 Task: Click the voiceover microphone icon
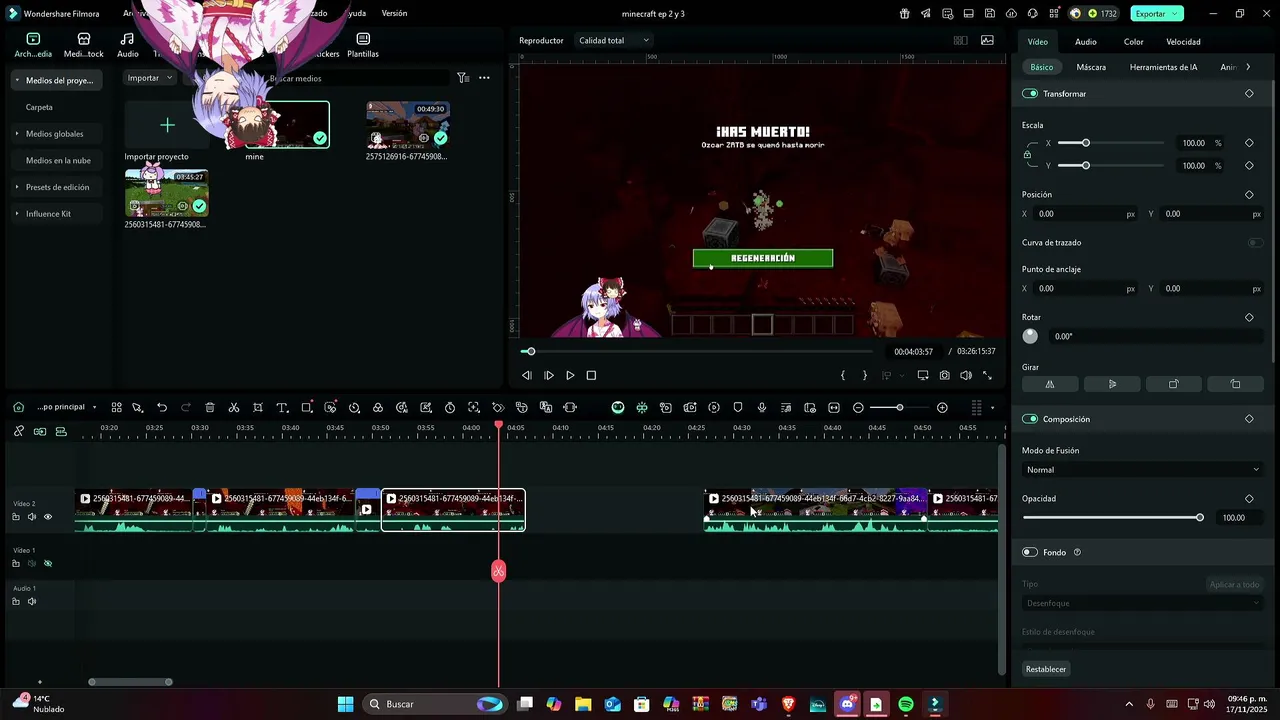click(x=762, y=408)
